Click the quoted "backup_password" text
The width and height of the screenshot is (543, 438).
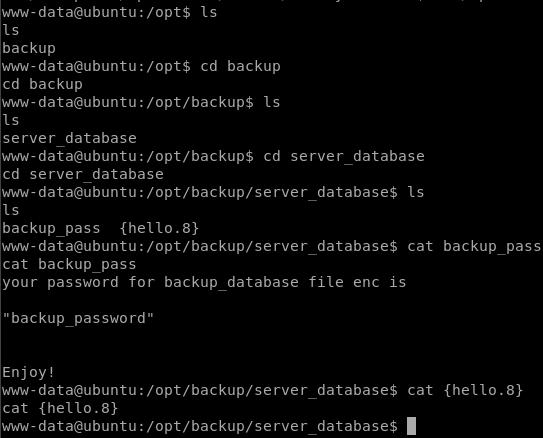tap(78, 318)
